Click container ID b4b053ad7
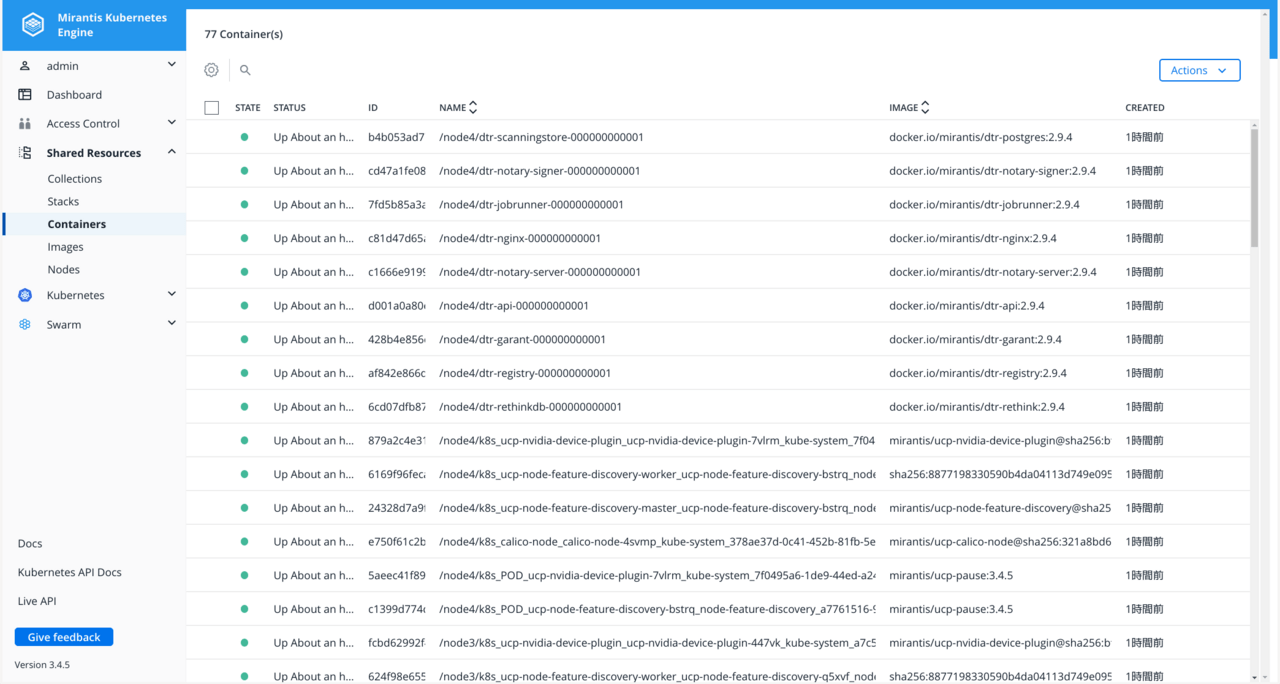This screenshot has width=1280, height=684. tap(396, 137)
